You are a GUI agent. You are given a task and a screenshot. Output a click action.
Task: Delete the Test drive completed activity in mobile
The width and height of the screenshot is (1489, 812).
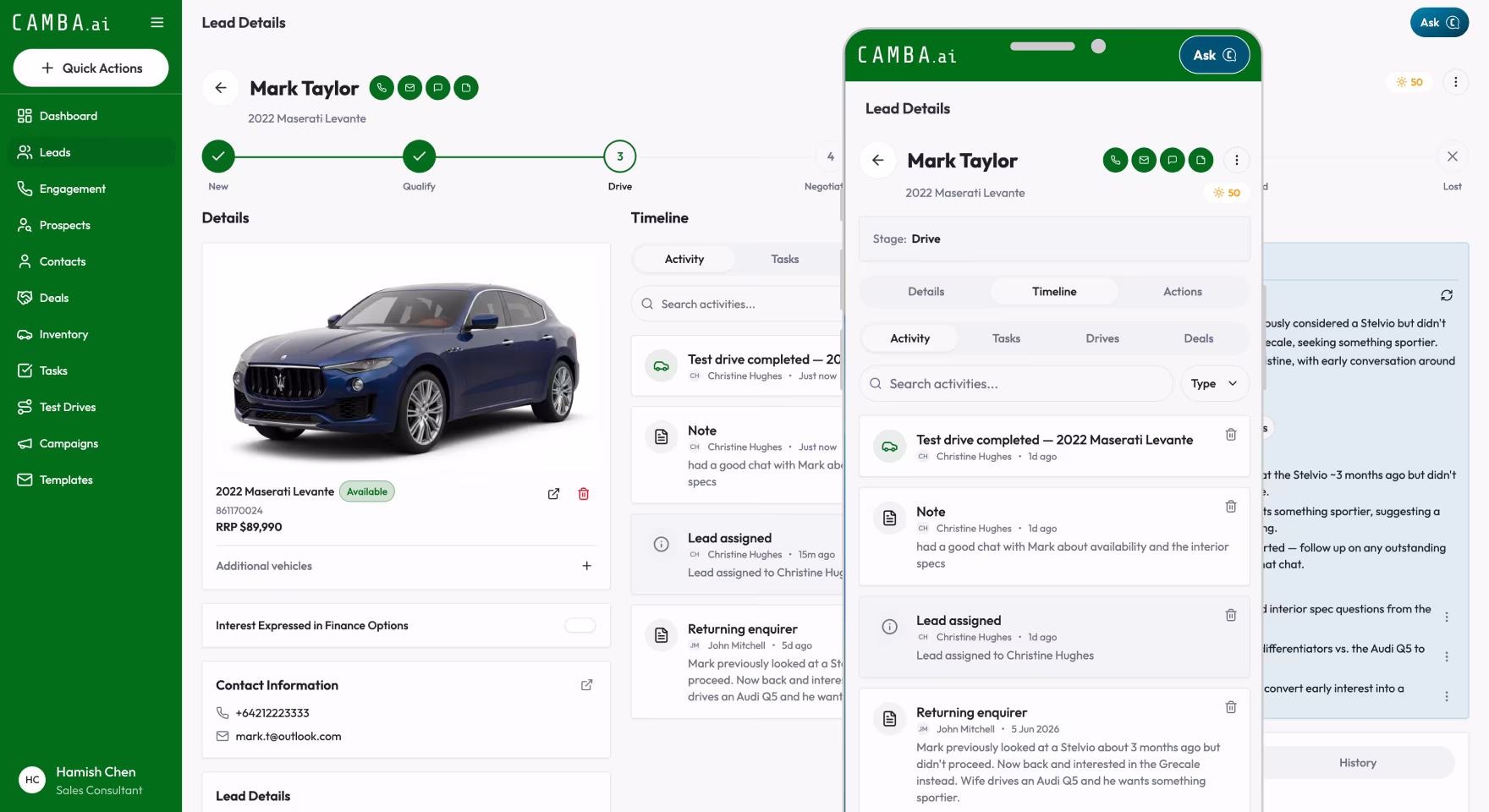click(x=1231, y=434)
